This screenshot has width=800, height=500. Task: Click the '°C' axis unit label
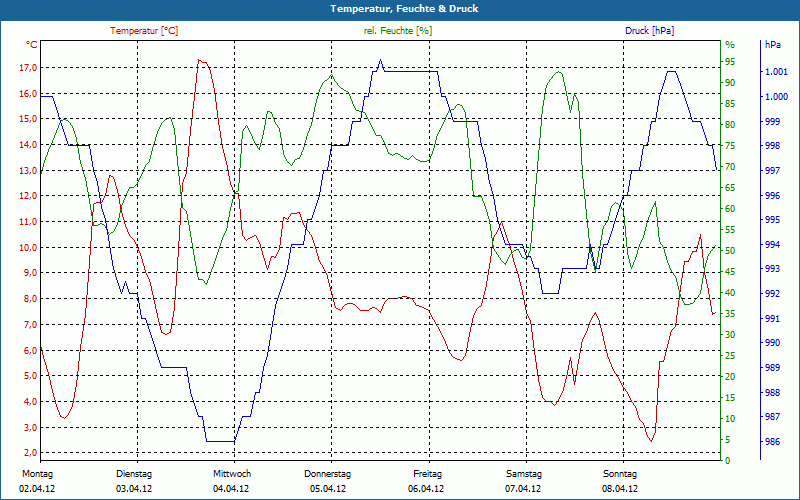click(x=32, y=45)
